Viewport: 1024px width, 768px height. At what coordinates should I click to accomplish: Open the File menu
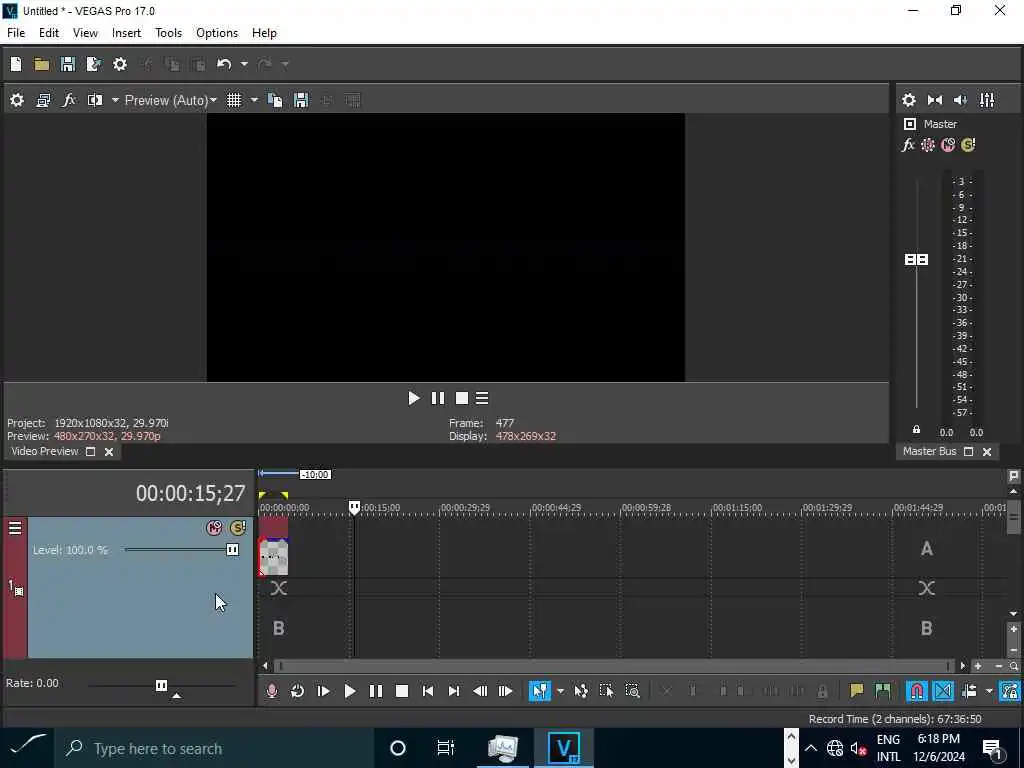click(x=16, y=33)
